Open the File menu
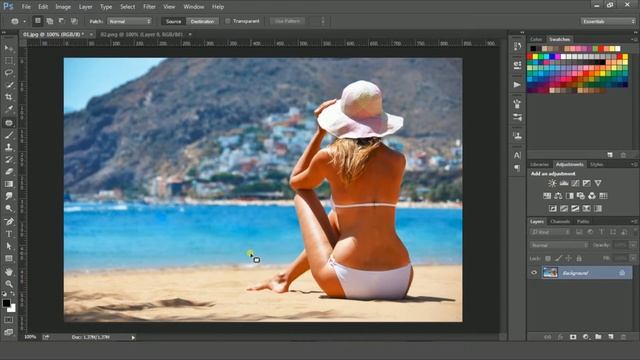 (26, 7)
